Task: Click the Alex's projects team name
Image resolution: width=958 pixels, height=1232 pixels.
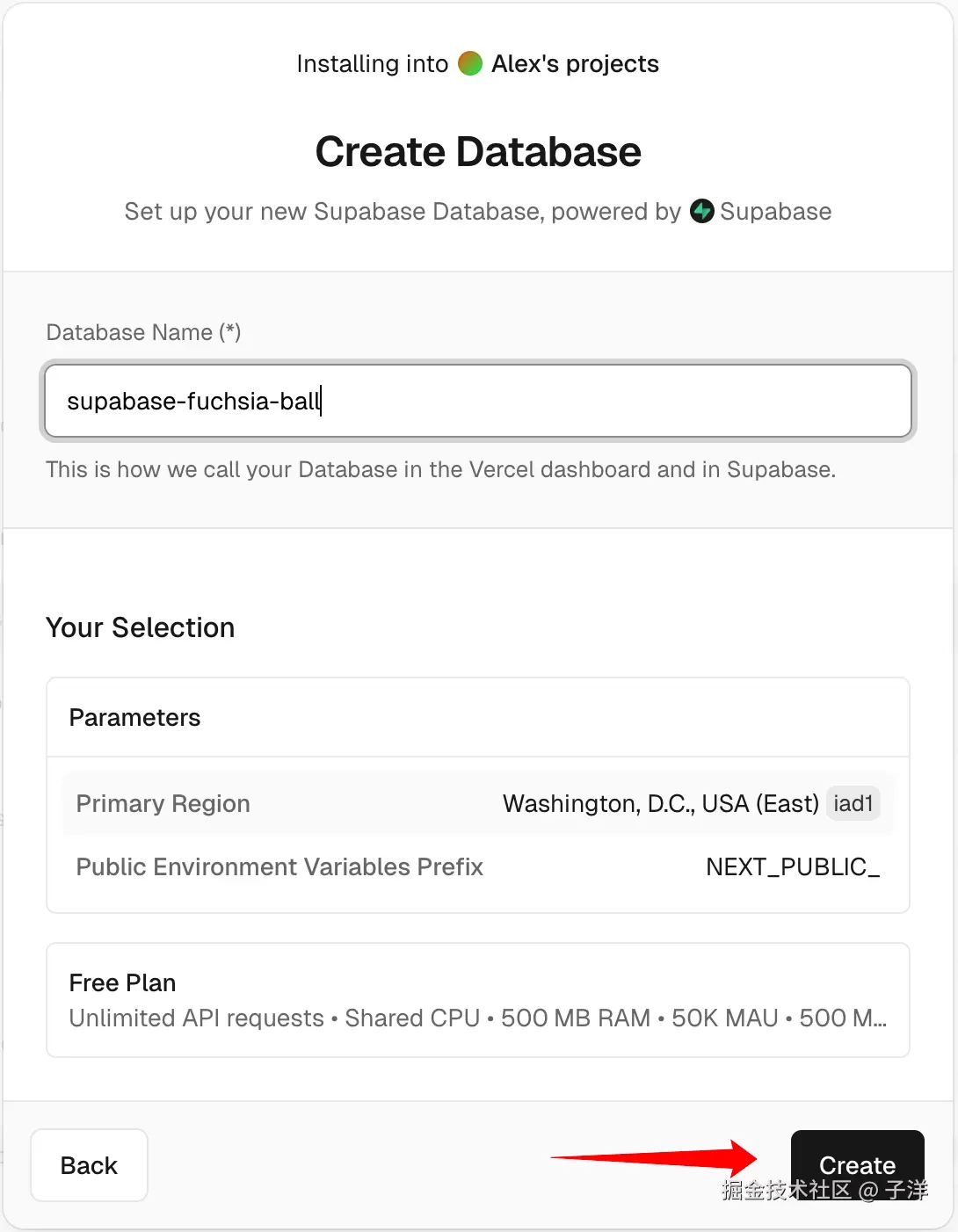Action: (575, 64)
